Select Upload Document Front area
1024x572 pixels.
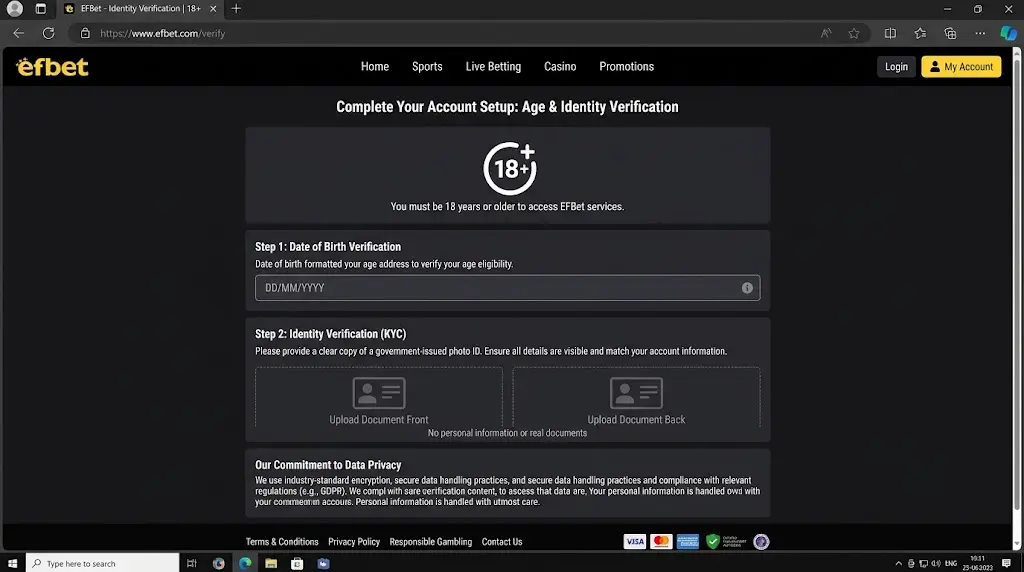point(379,398)
